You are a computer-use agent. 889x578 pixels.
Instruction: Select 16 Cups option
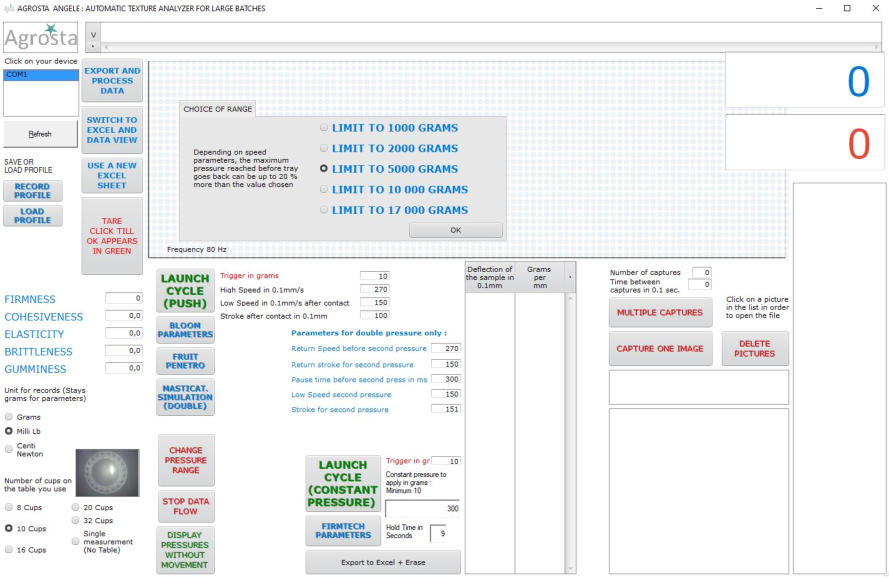(x=9, y=550)
